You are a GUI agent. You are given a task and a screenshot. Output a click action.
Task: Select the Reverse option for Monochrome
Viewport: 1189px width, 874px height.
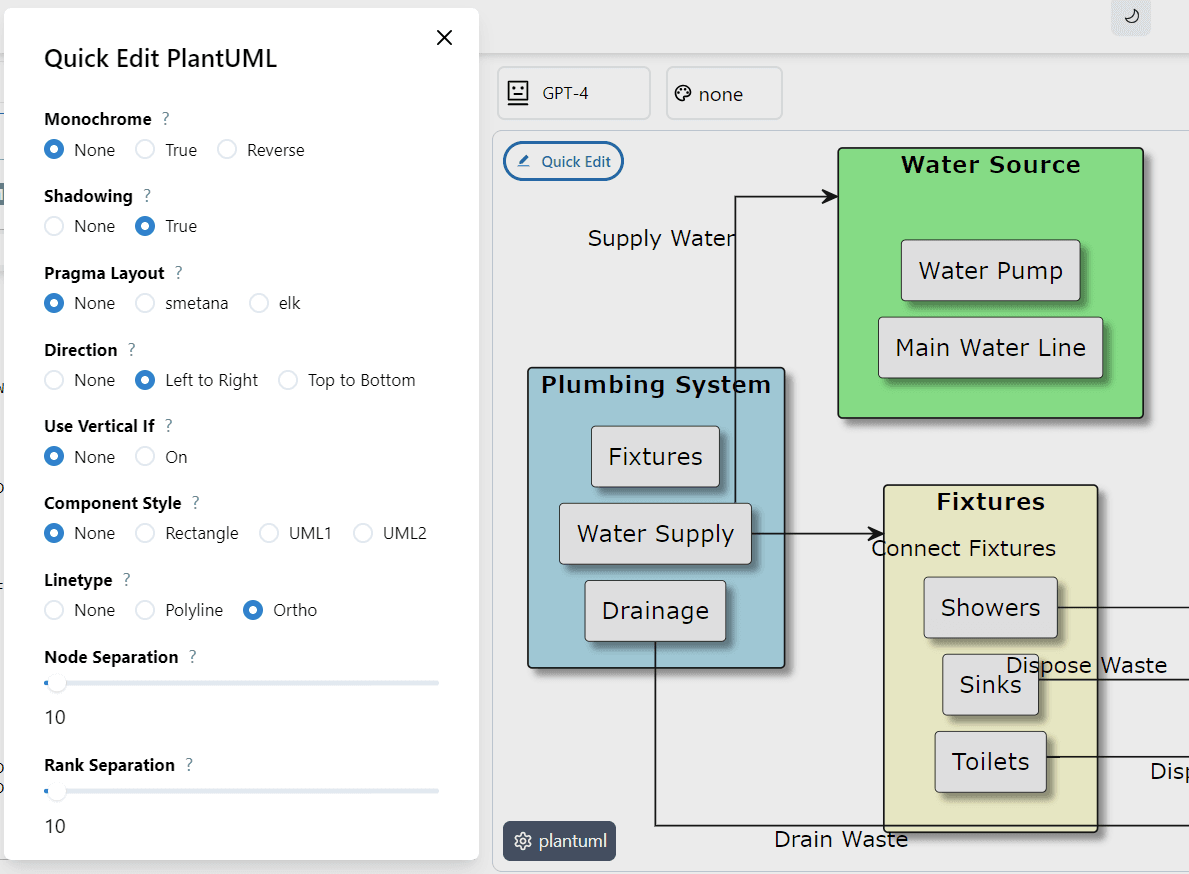228,149
